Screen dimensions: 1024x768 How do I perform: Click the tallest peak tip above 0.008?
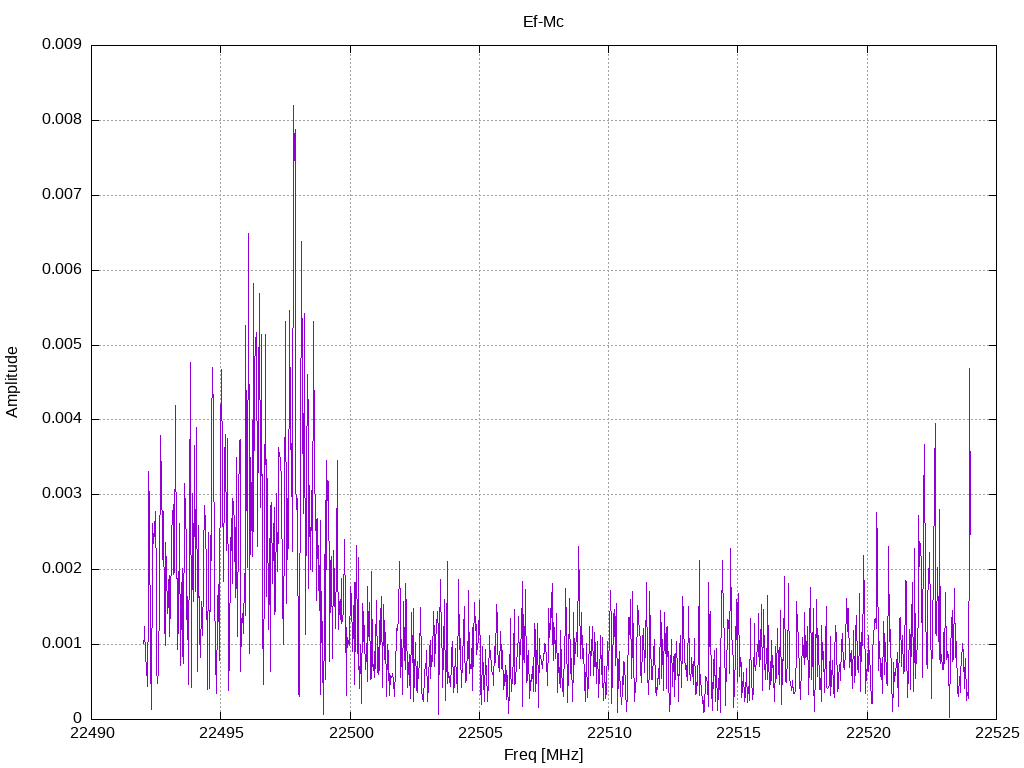pyautogui.click(x=293, y=106)
